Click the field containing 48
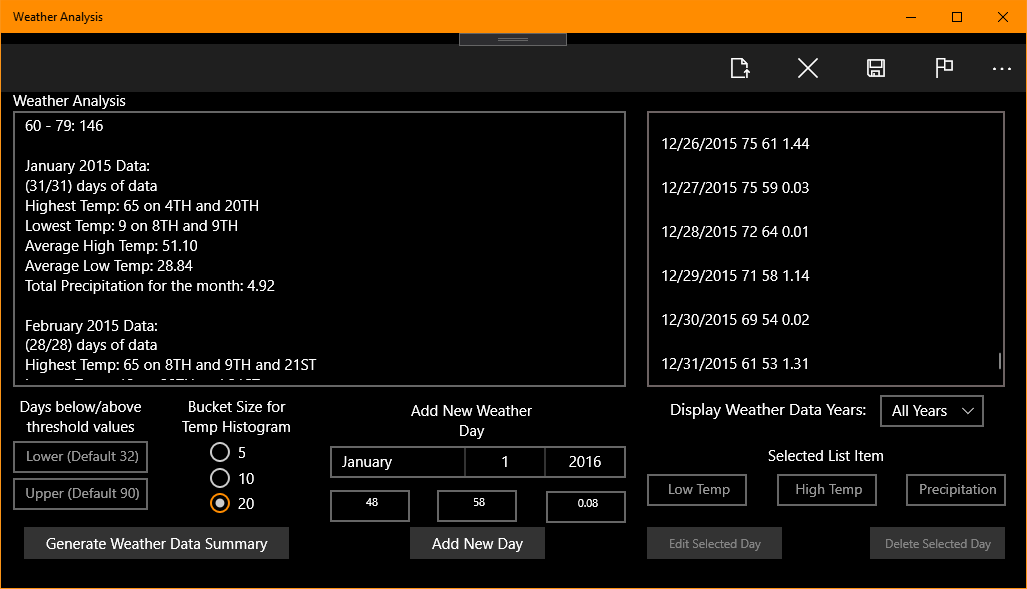The image size is (1027, 589). [x=370, y=506]
